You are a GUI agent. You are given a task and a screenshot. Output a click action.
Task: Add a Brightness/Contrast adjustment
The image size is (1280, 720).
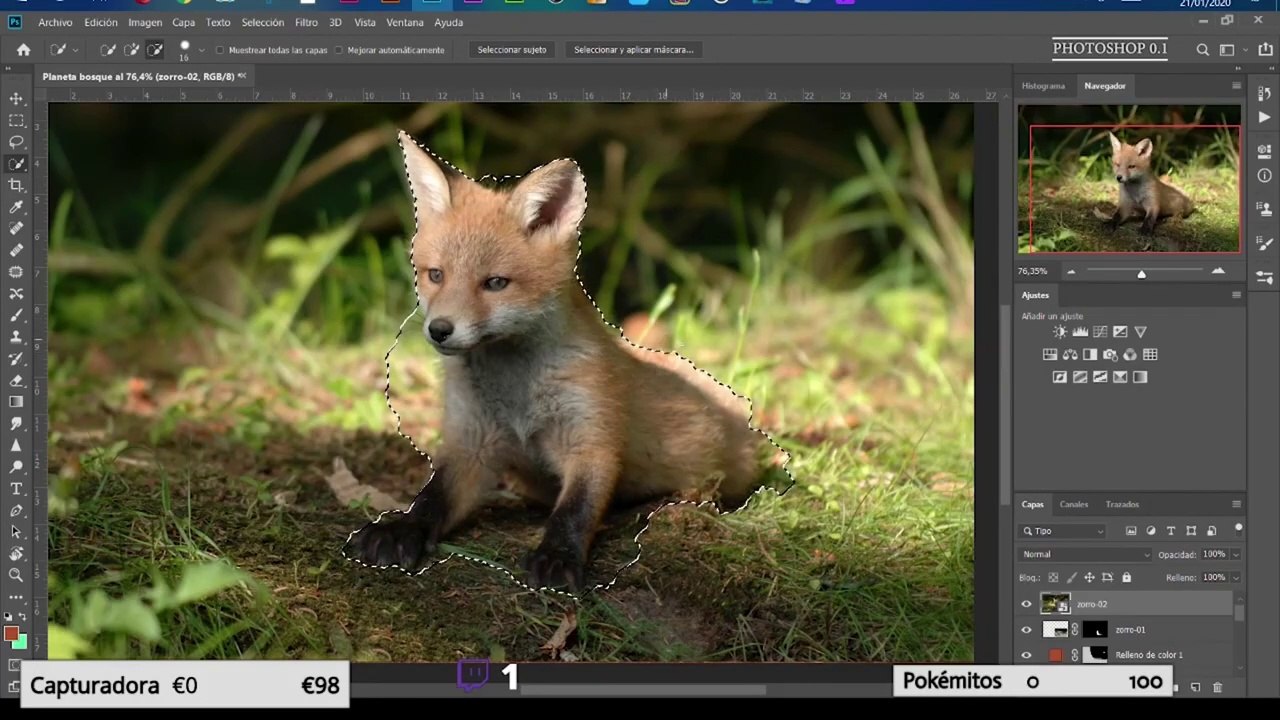pyautogui.click(x=1060, y=332)
